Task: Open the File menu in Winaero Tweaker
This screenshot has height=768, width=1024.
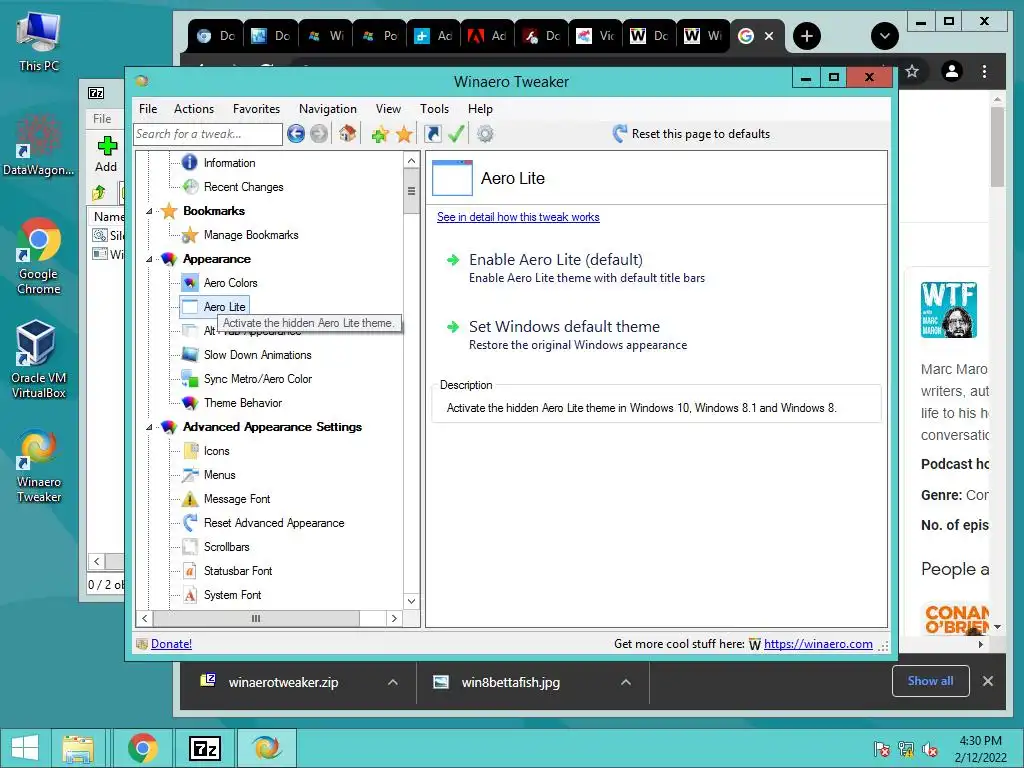Action: coord(148,109)
